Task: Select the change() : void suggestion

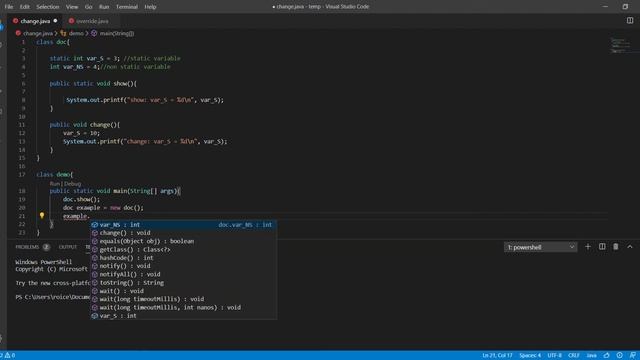Action: click(x=183, y=233)
